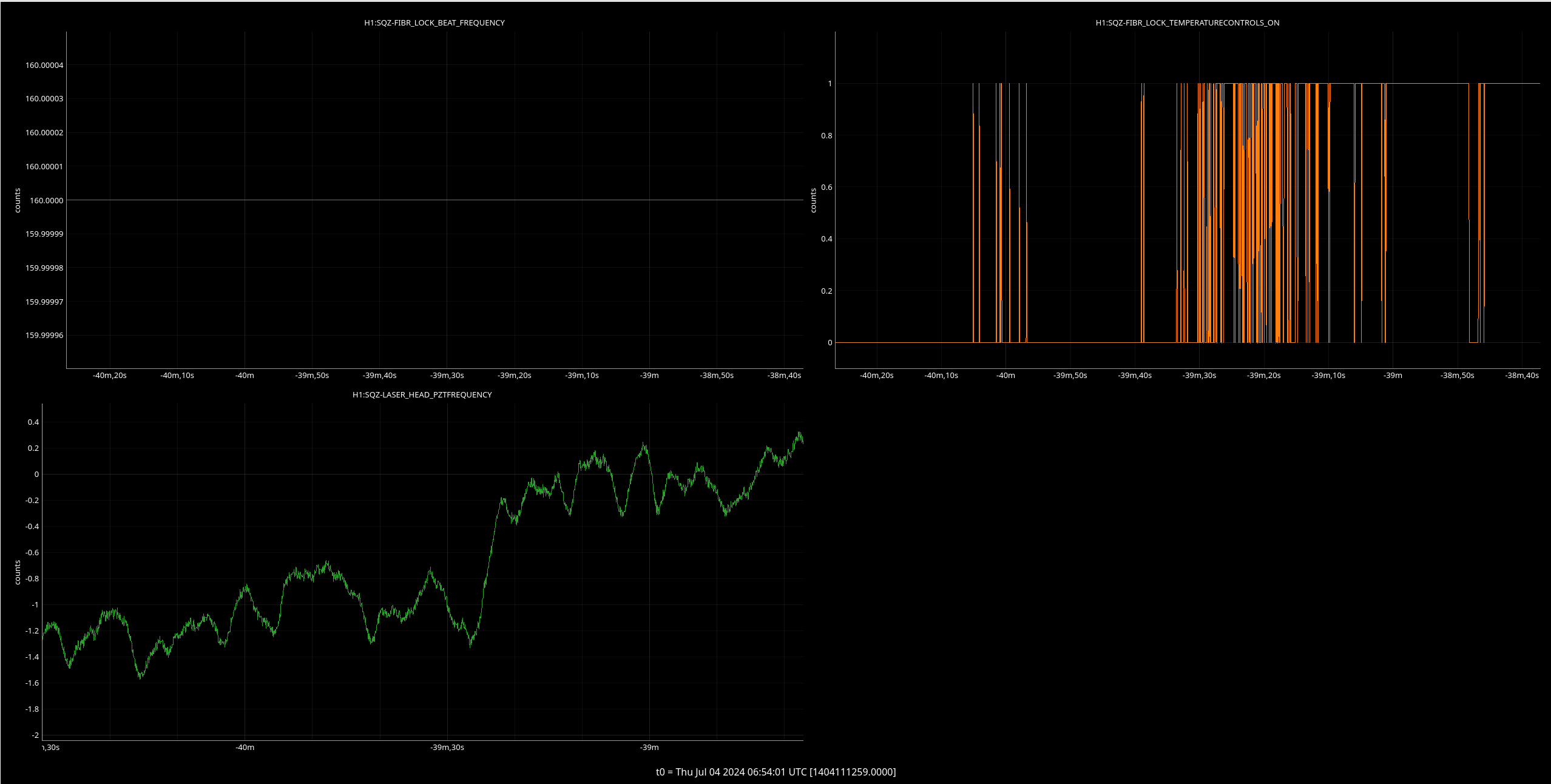Click the 160.0000 y-axis tick label

(x=47, y=200)
